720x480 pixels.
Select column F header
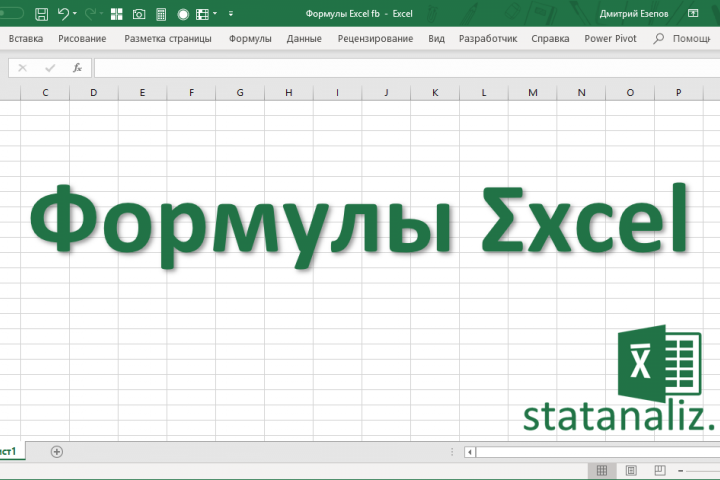click(x=191, y=93)
